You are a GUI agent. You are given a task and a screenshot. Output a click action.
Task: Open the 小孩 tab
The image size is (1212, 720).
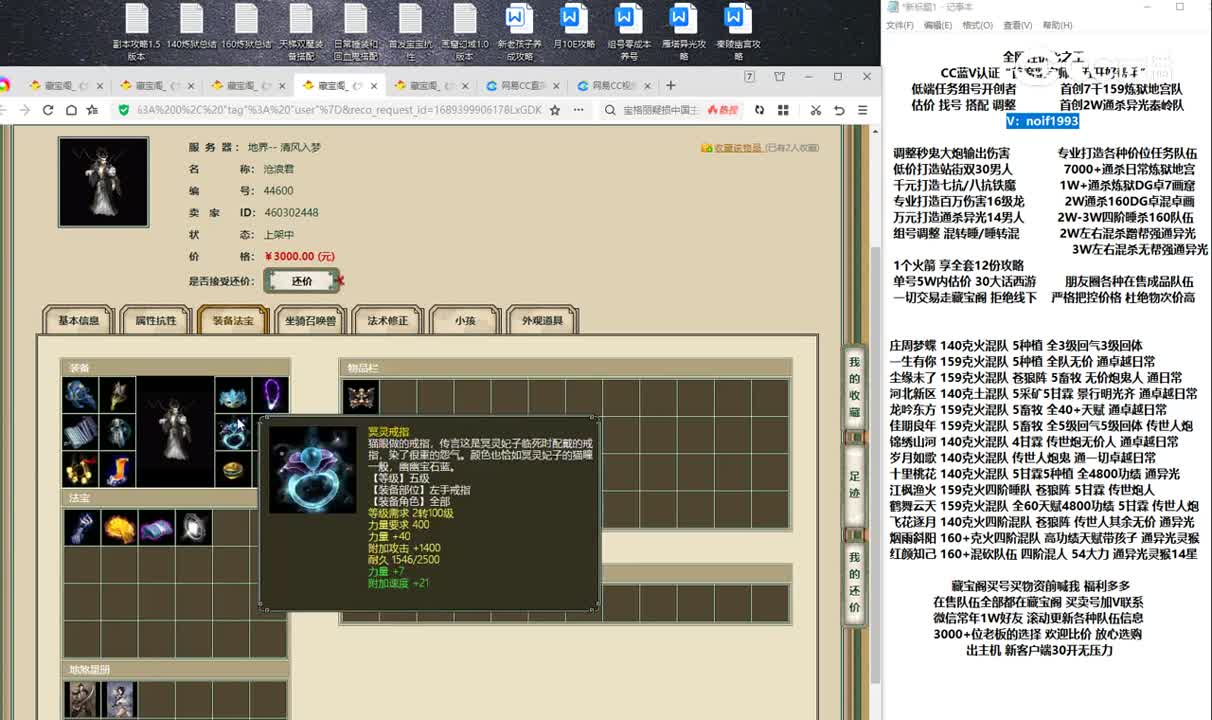coord(465,321)
